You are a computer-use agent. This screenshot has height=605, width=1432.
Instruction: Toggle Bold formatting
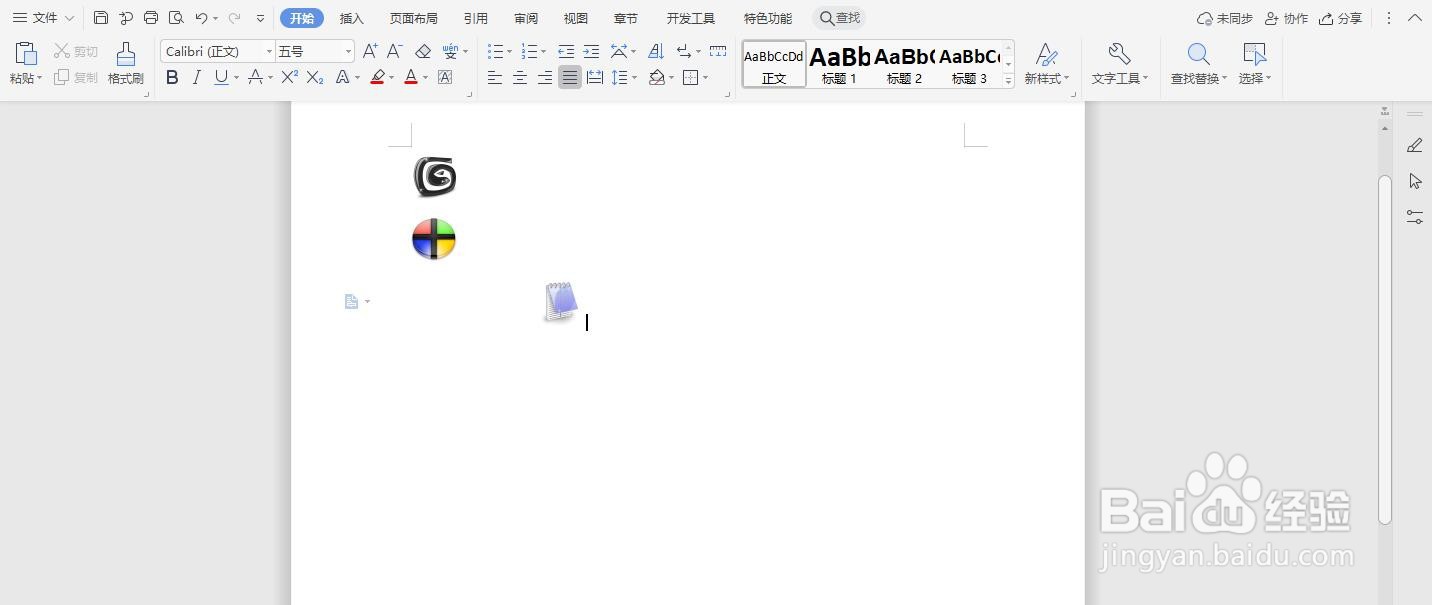pyautogui.click(x=172, y=77)
